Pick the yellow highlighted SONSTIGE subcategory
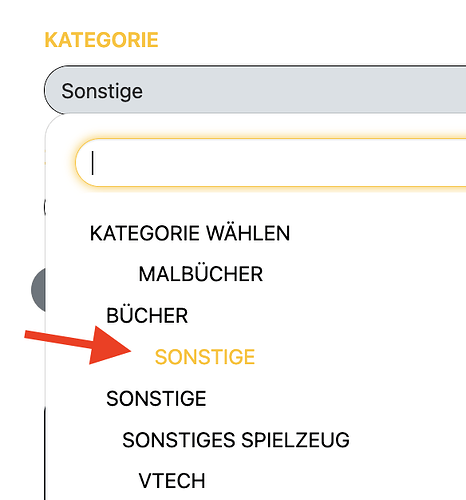466x500 pixels. click(x=205, y=357)
